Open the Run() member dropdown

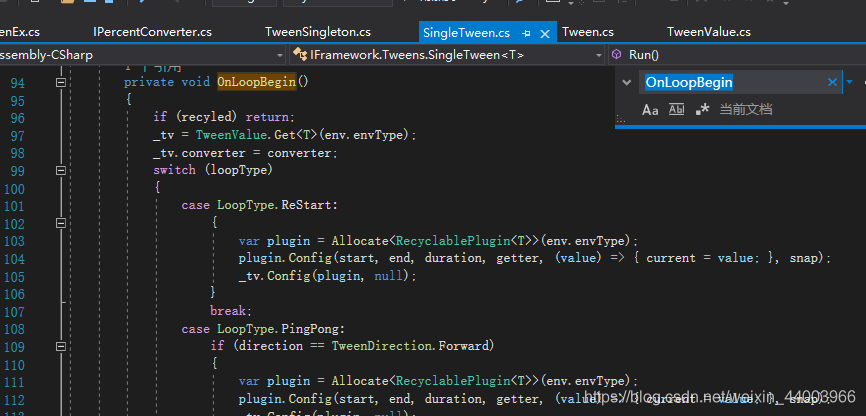pos(737,55)
